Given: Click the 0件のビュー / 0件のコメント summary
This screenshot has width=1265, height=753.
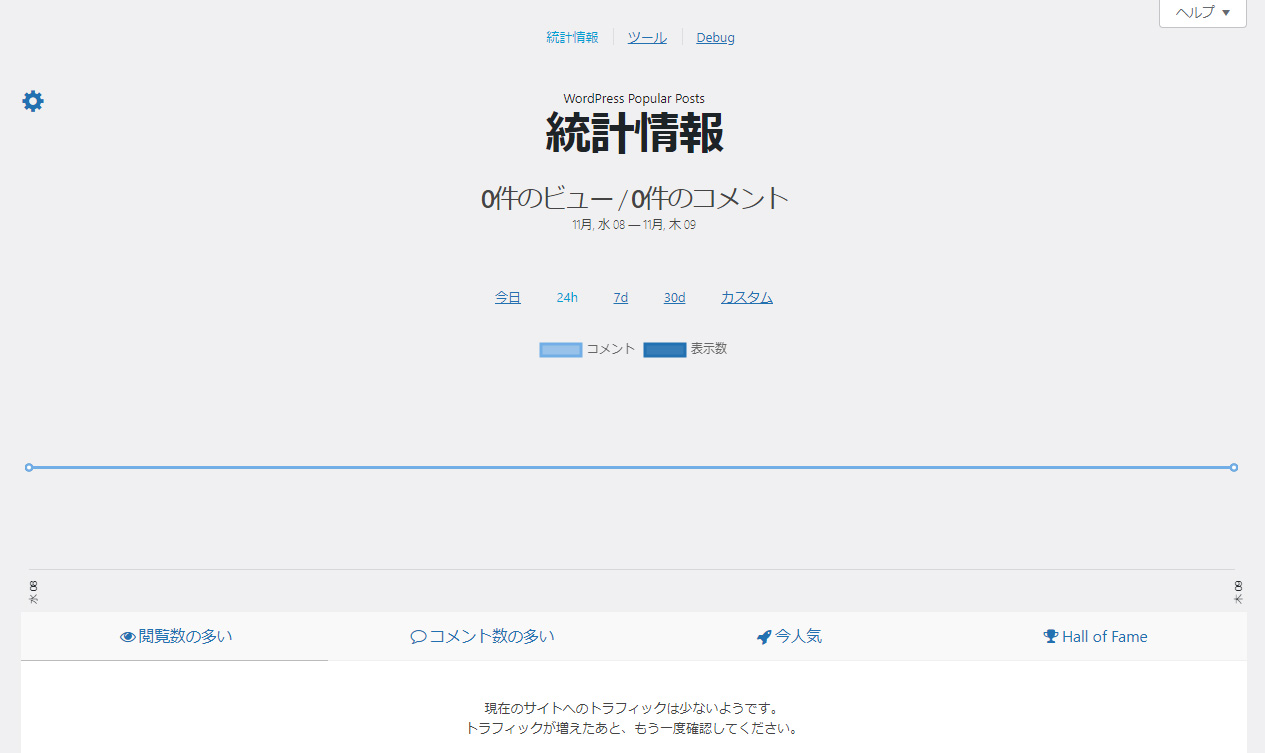Looking at the screenshot, I should (635, 198).
